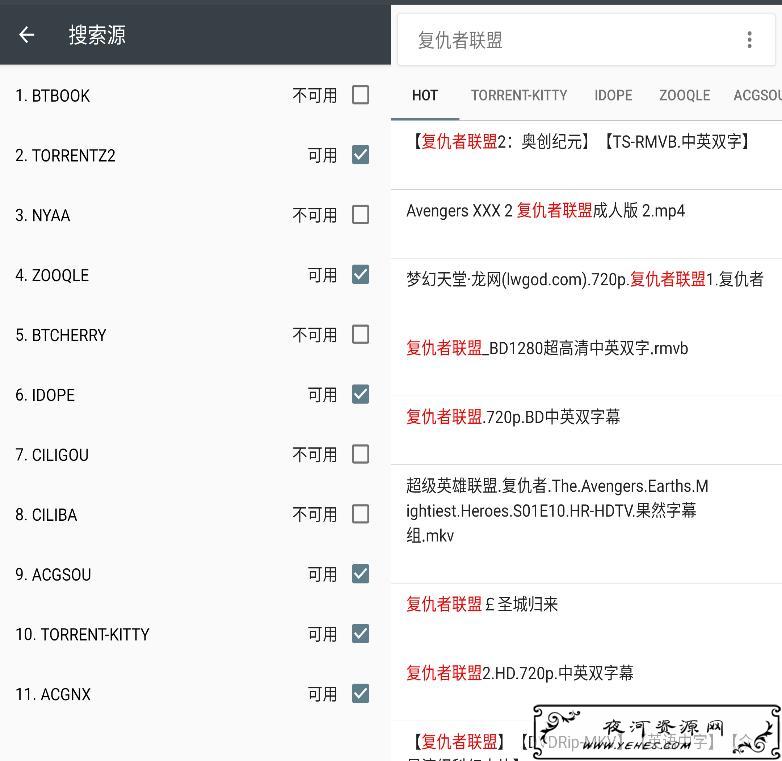Switch to the ZOOQLE results tab
This screenshot has width=782, height=761.
pyautogui.click(x=685, y=95)
